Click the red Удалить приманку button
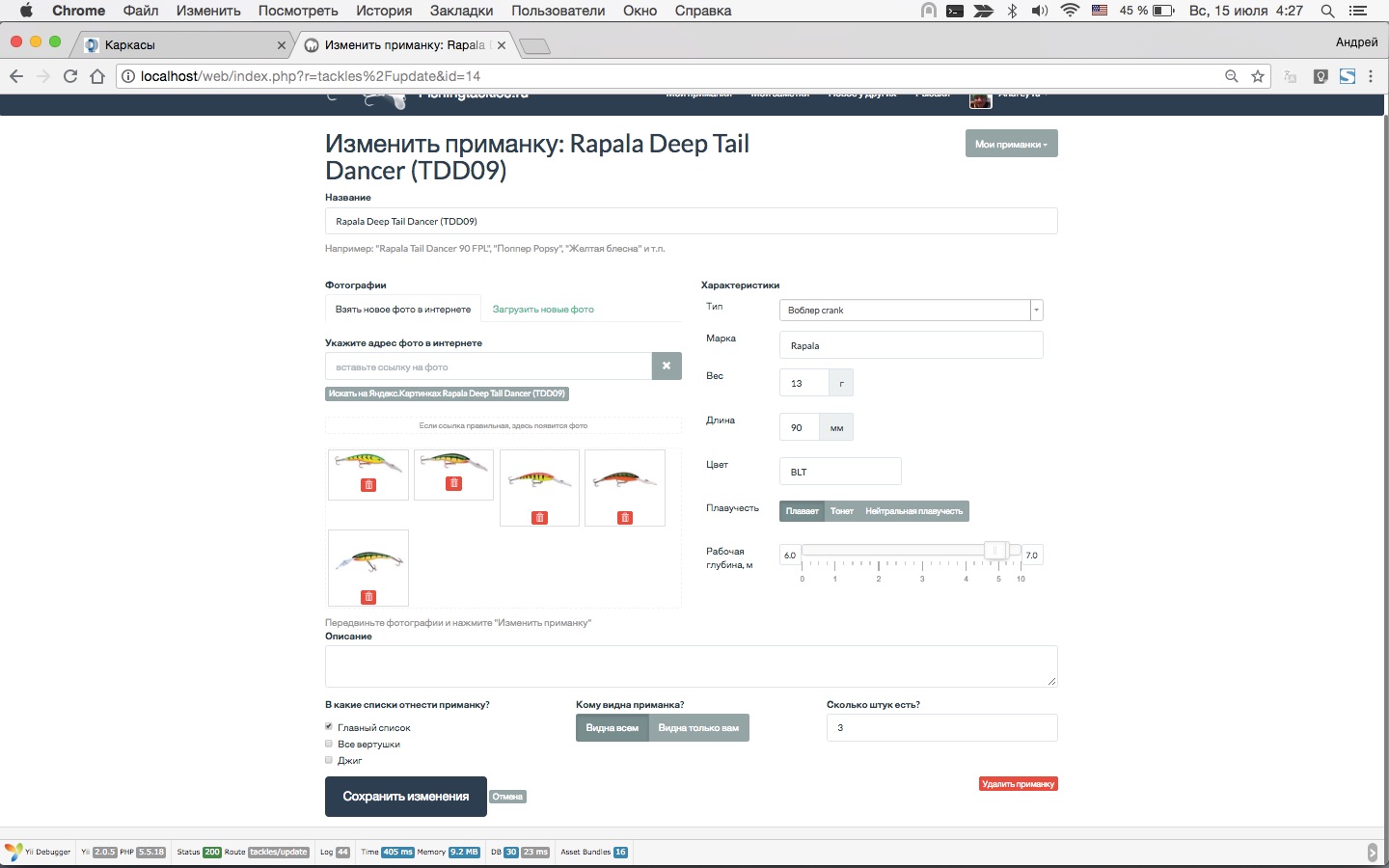This screenshot has height=868, width=1389. [x=1019, y=784]
